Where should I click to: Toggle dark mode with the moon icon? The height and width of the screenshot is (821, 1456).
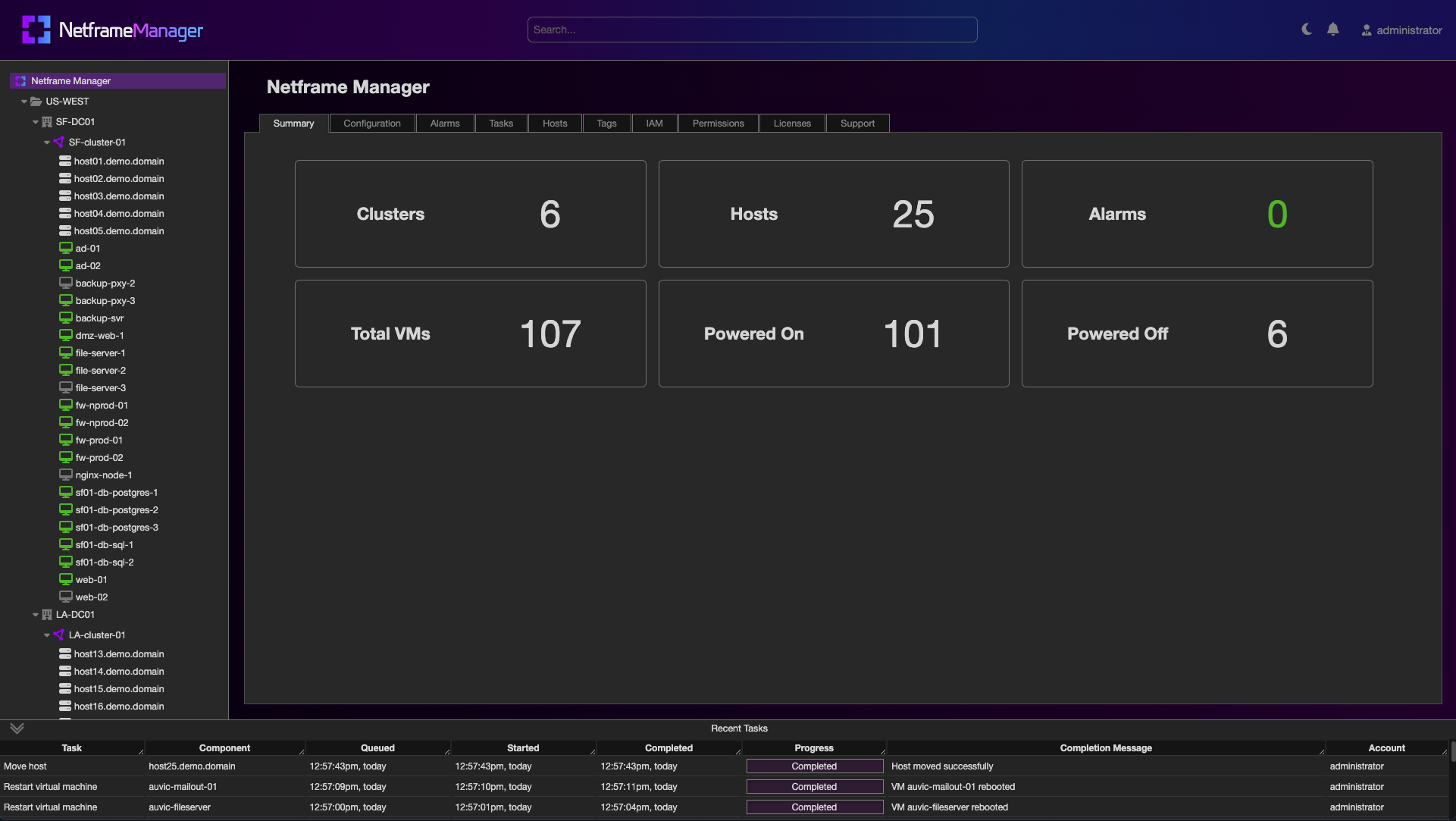point(1305,29)
